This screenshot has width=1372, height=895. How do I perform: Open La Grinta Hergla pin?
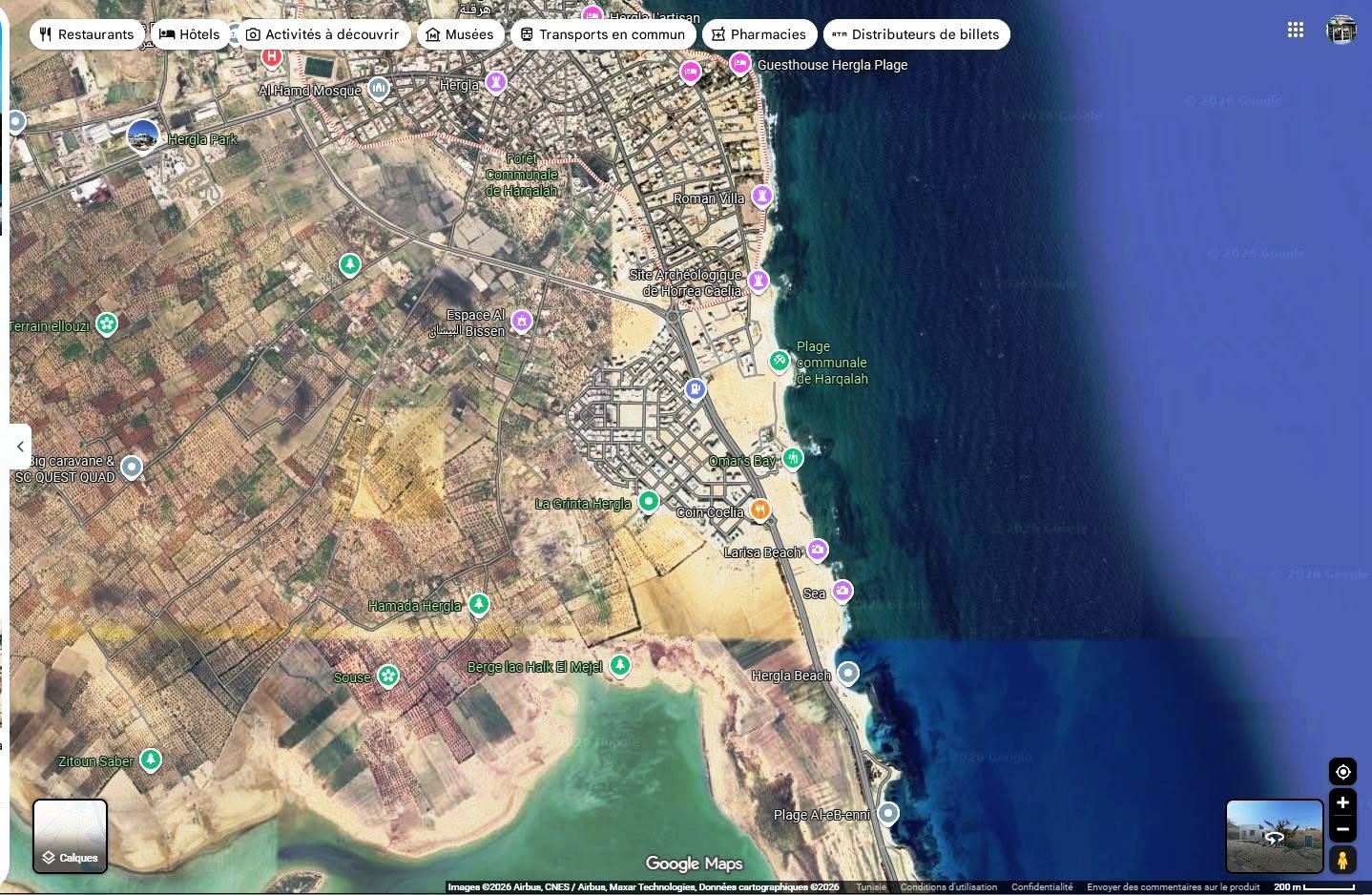pos(649,502)
